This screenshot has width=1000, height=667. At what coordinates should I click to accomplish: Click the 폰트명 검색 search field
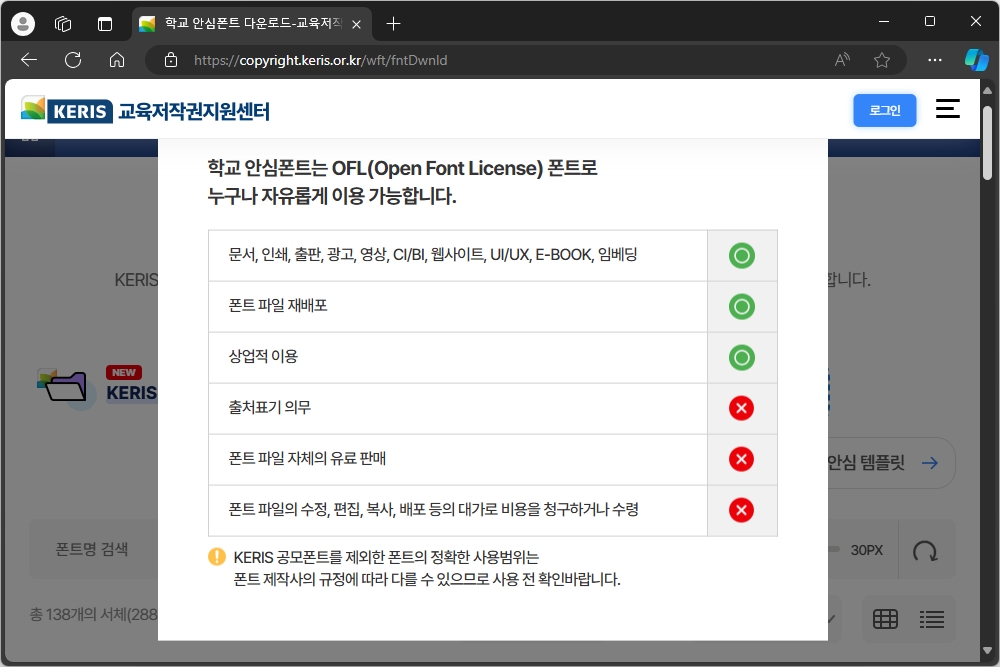point(93,549)
